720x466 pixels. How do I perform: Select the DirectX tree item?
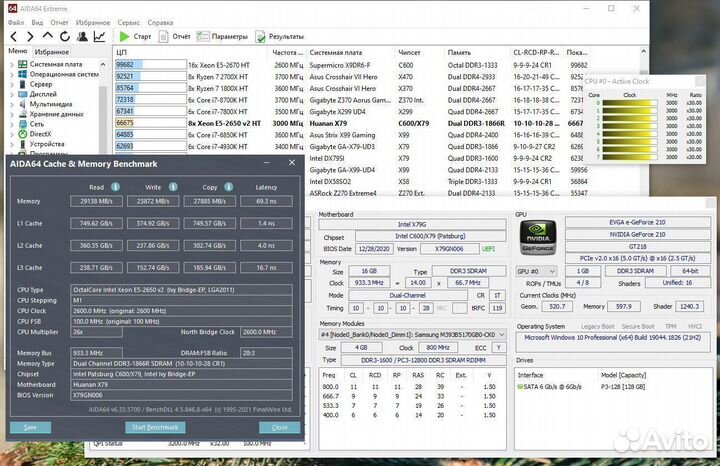coord(40,134)
